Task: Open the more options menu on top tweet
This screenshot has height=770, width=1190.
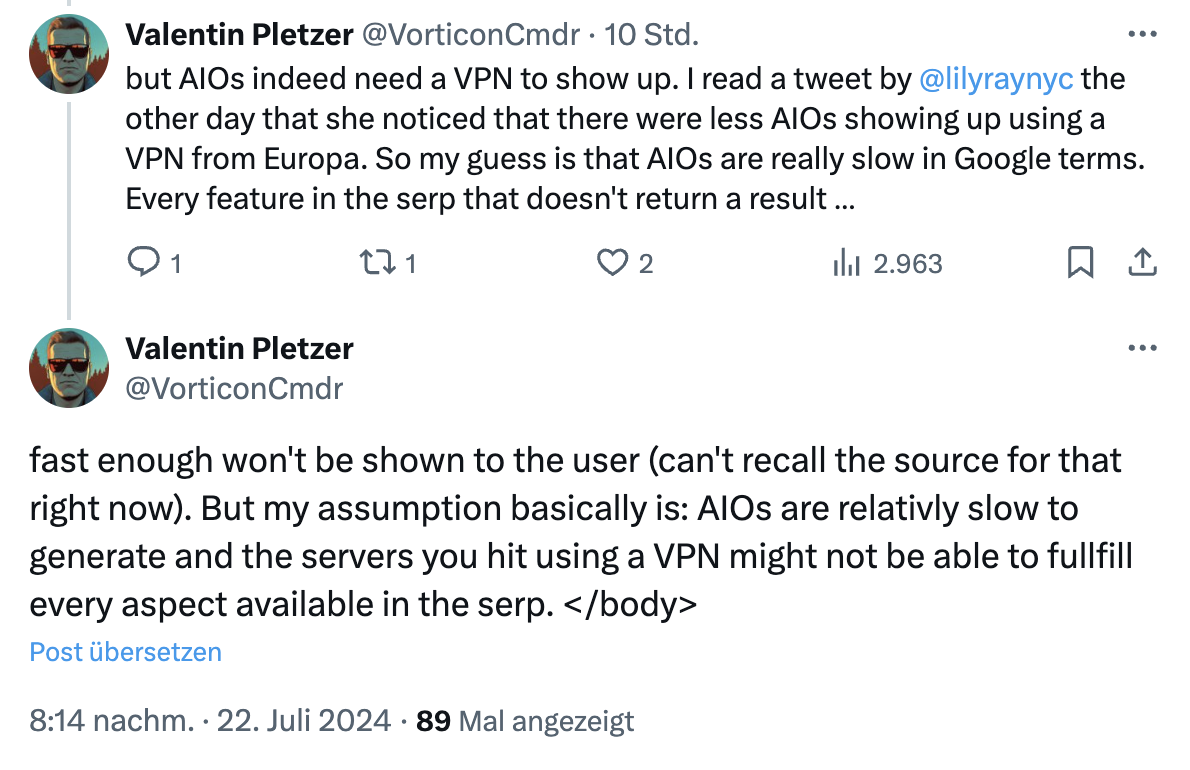Action: [x=1141, y=33]
